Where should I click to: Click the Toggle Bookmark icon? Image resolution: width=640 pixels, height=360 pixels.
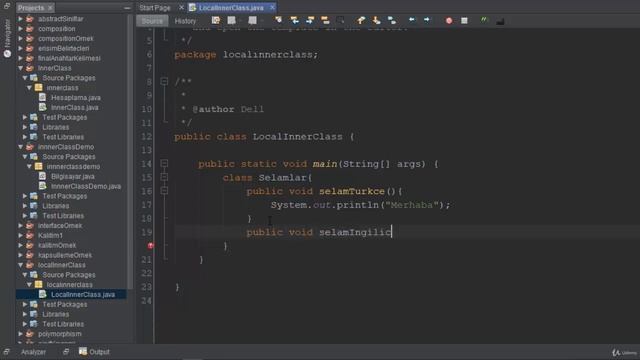coord(392,20)
